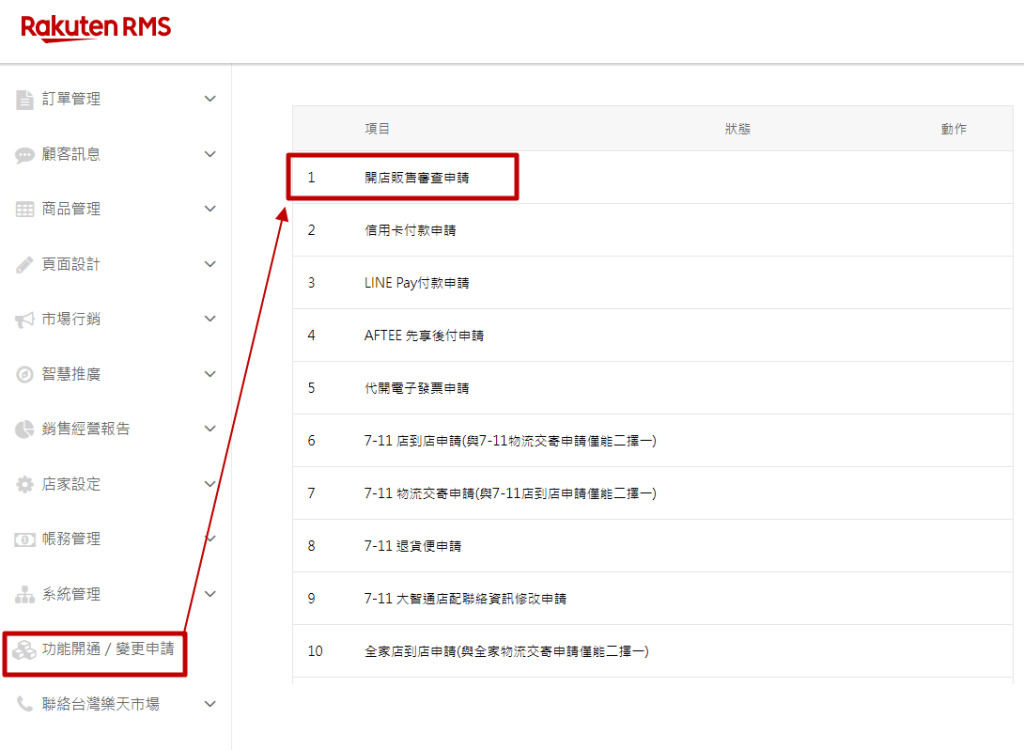Open the 帳務管理 menu item
Image resolution: width=1024 pixels, height=750 pixels.
click(71, 539)
